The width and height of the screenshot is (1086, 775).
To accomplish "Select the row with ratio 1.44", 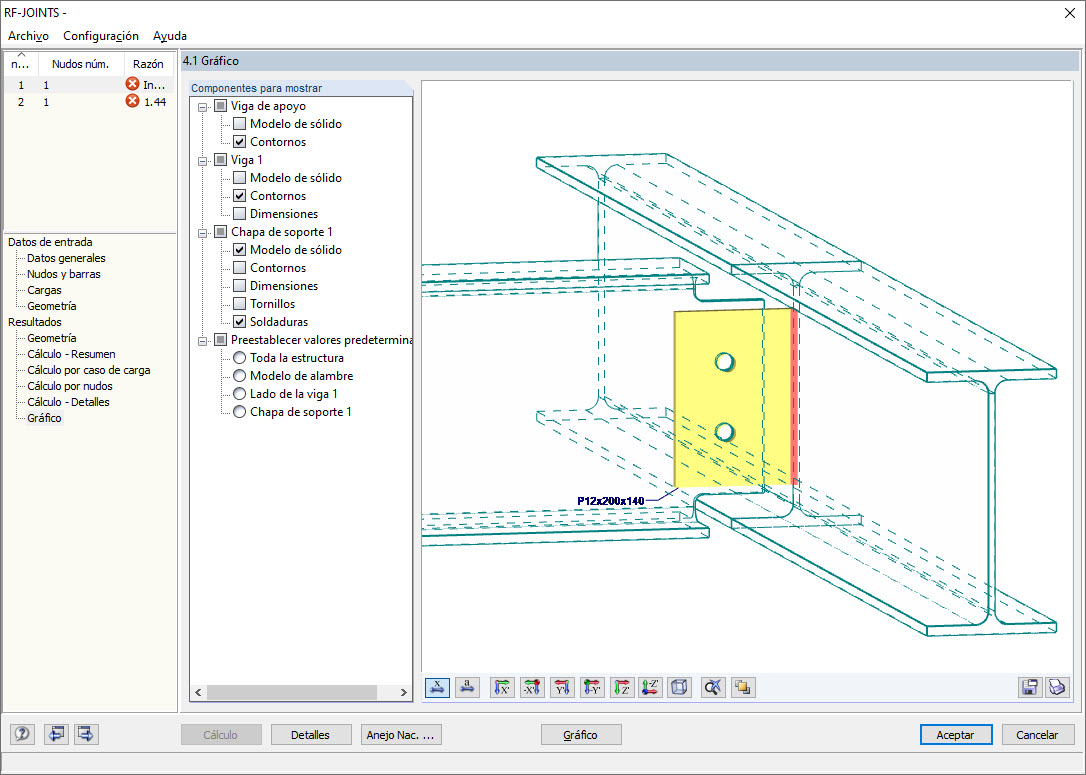I will 89,102.
